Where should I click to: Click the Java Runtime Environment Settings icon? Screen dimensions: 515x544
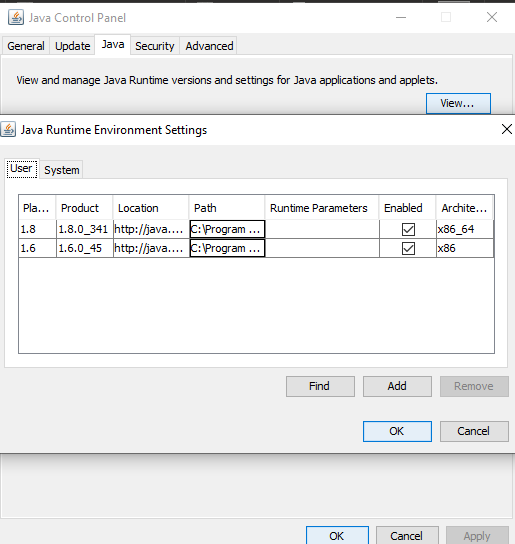tap(8, 129)
